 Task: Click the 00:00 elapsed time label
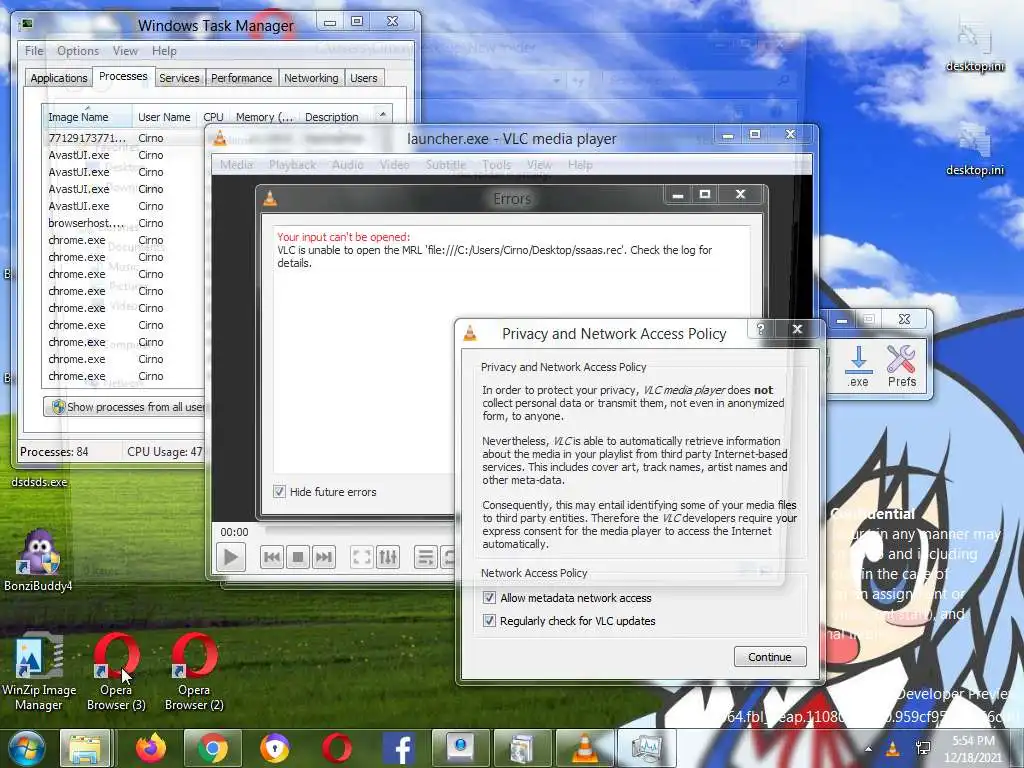(x=234, y=532)
